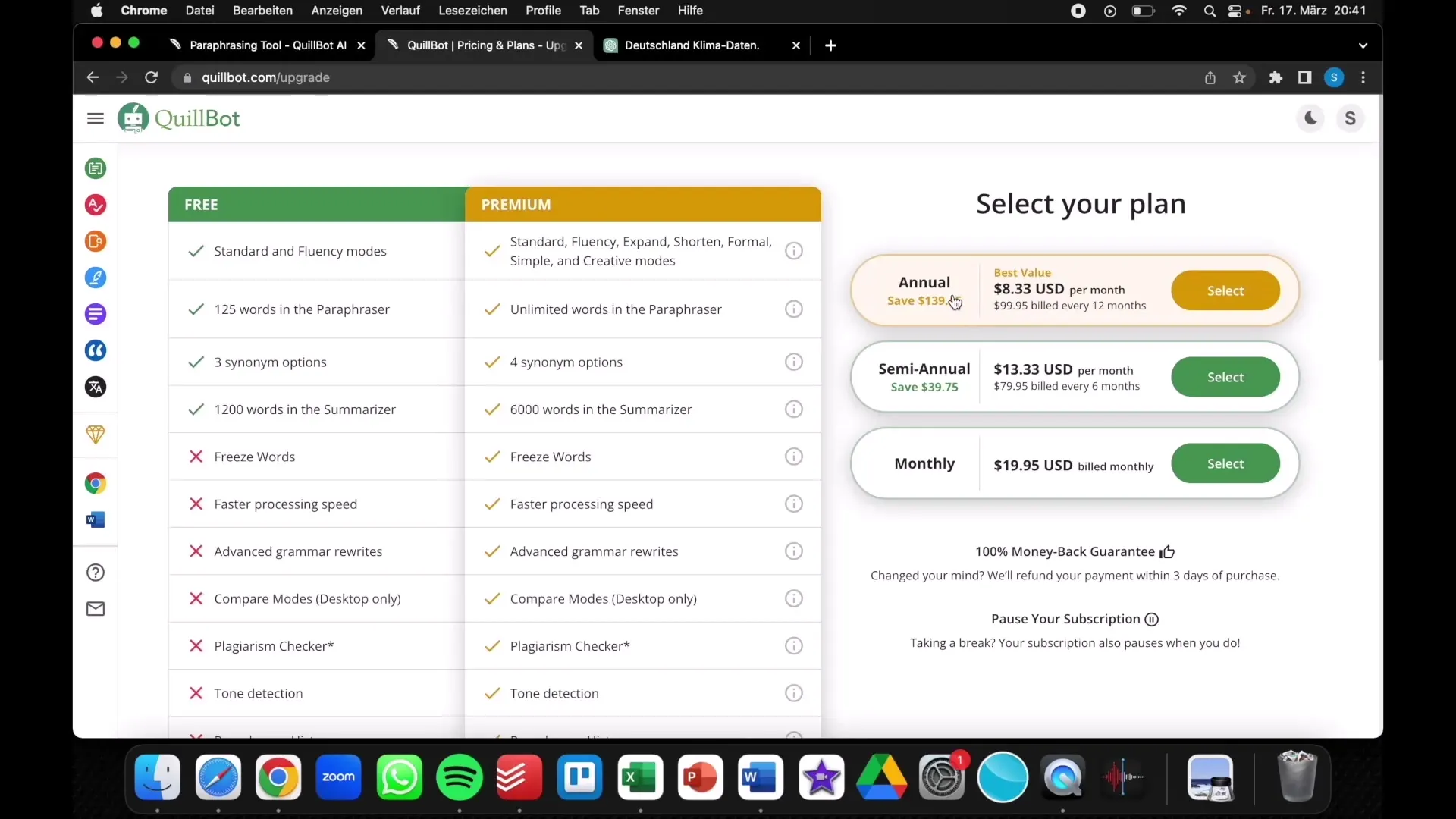
Task: Select the Annual plan
Action: coord(1225,290)
